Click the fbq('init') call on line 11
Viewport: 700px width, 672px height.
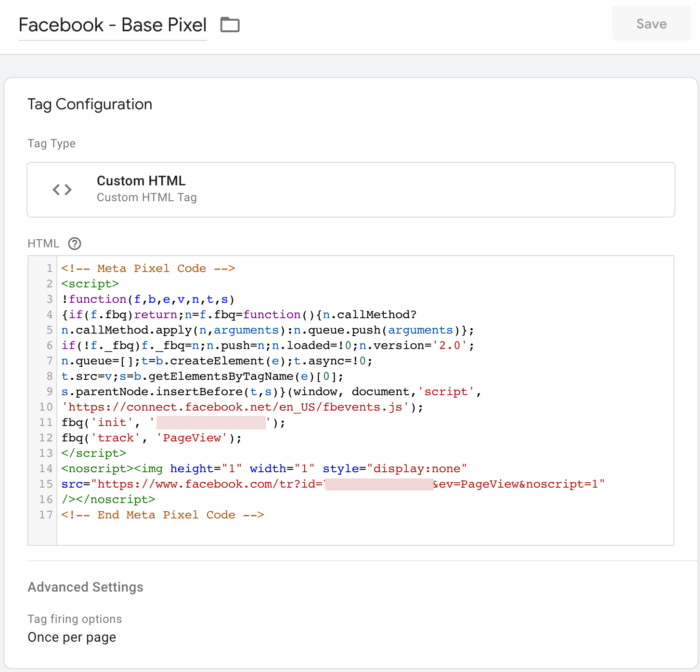click(173, 422)
